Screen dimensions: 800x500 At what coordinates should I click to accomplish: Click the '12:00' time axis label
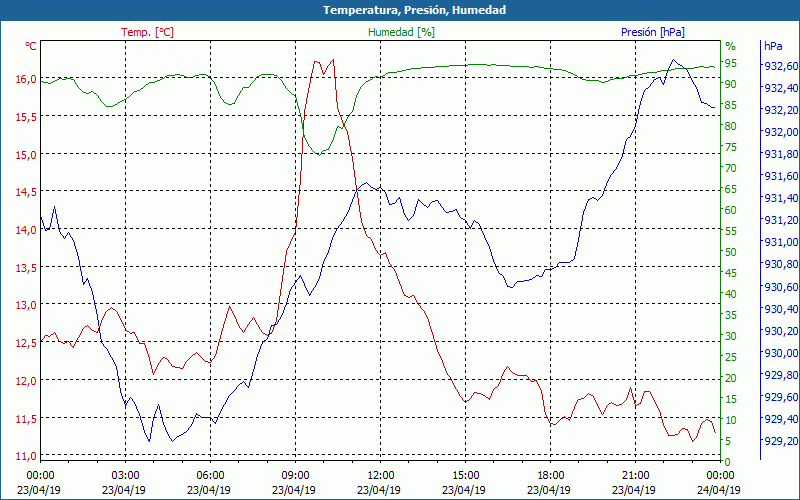pyautogui.click(x=381, y=476)
